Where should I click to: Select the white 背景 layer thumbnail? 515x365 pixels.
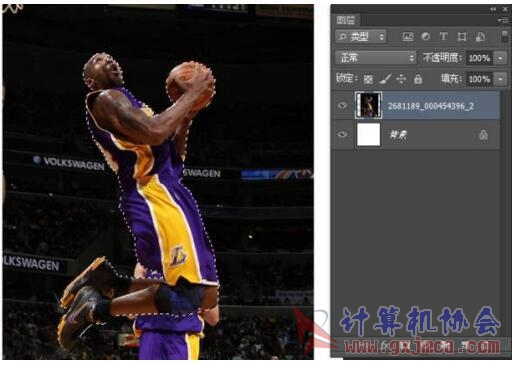pos(368,135)
